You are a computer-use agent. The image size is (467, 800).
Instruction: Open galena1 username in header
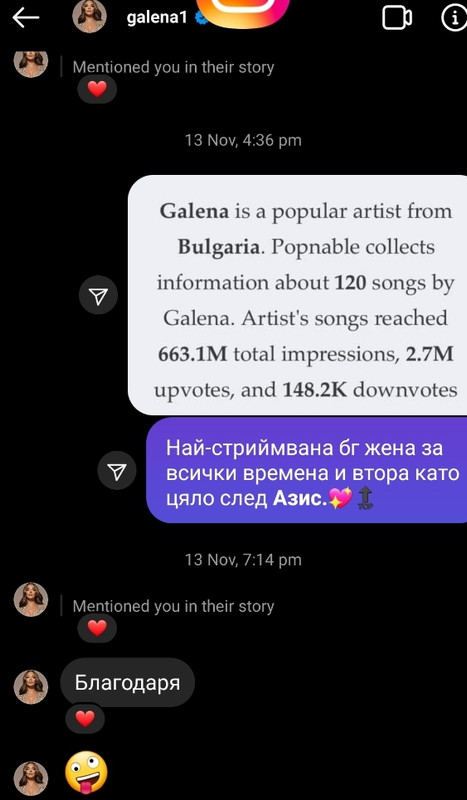tap(157, 18)
